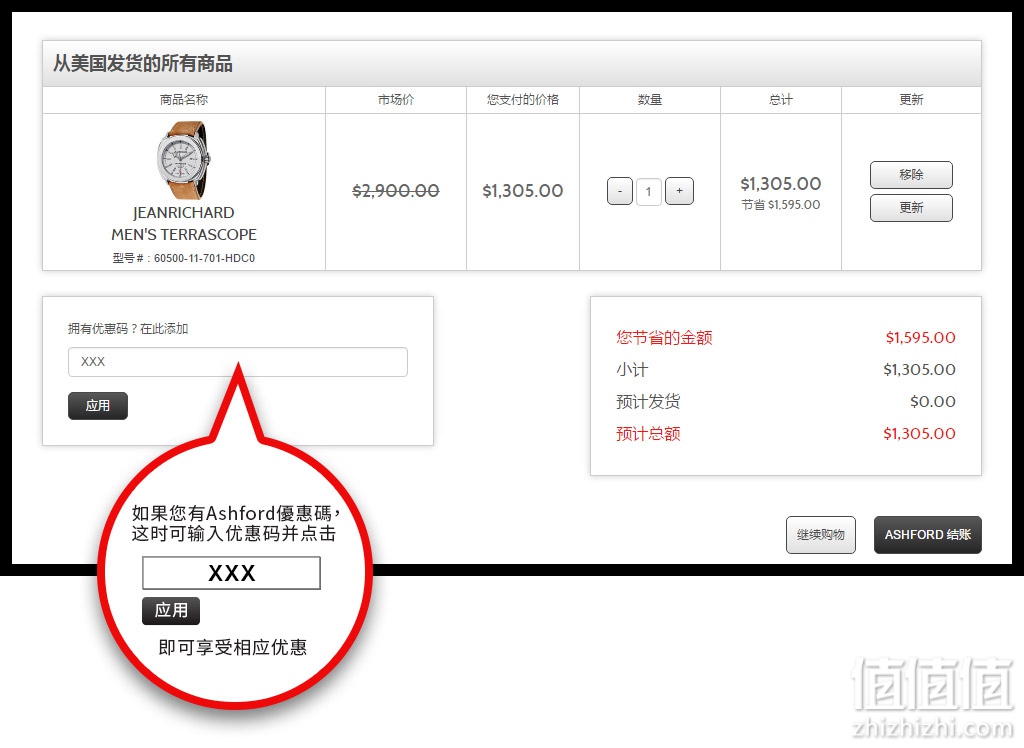Click the $1,305.00 total in the 总计 column
The width and height of the screenshot is (1024, 748).
click(780, 184)
